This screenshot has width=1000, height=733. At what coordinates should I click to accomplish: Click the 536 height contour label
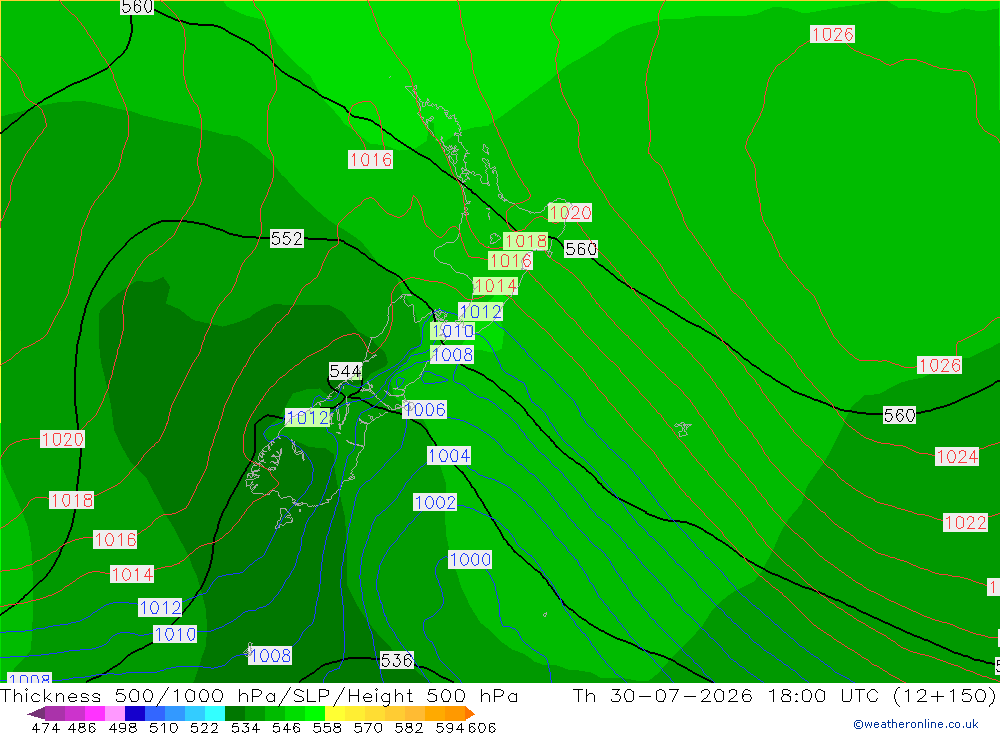397,660
